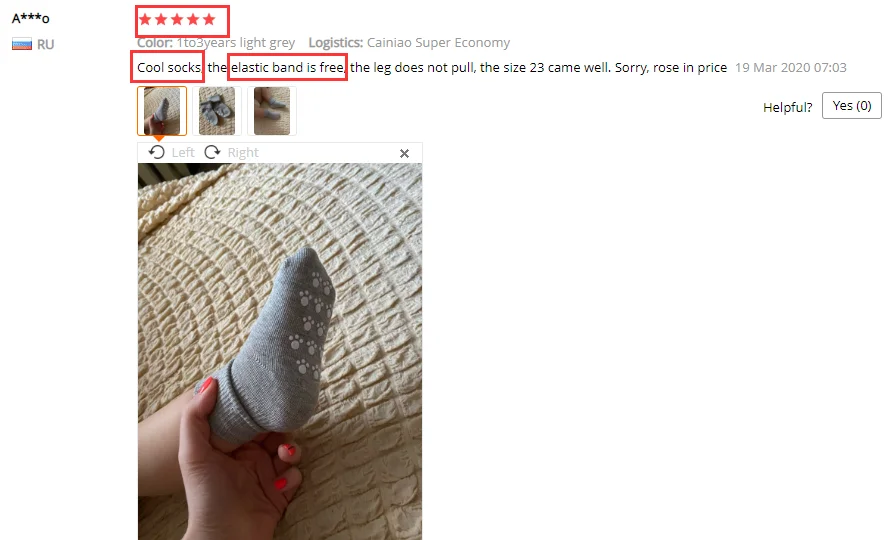Image resolution: width=890 pixels, height=540 pixels.
Task: Mark review helpful with Yes (0)
Action: point(851,106)
